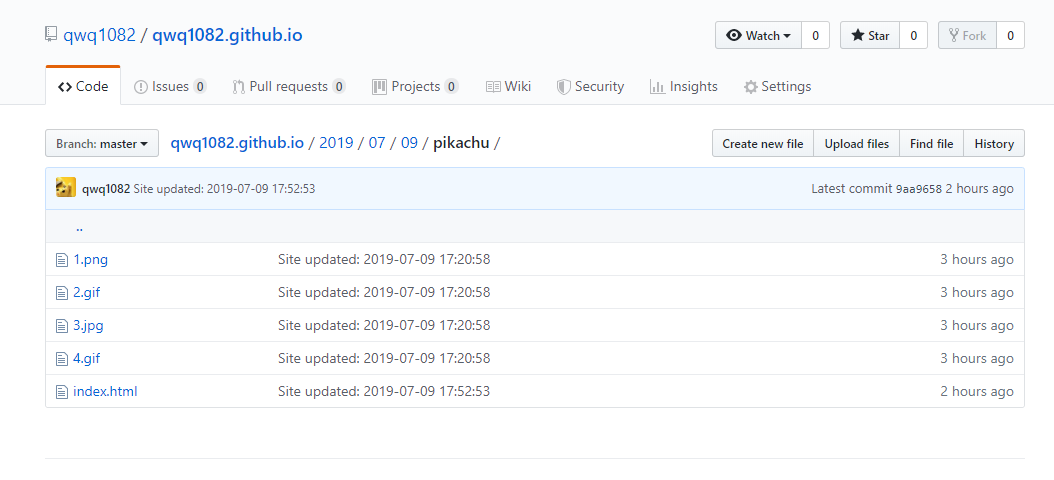Image resolution: width=1054 pixels, height=480 pixels.
Task: Click the file icon beside 1.png
Action: 62,260
